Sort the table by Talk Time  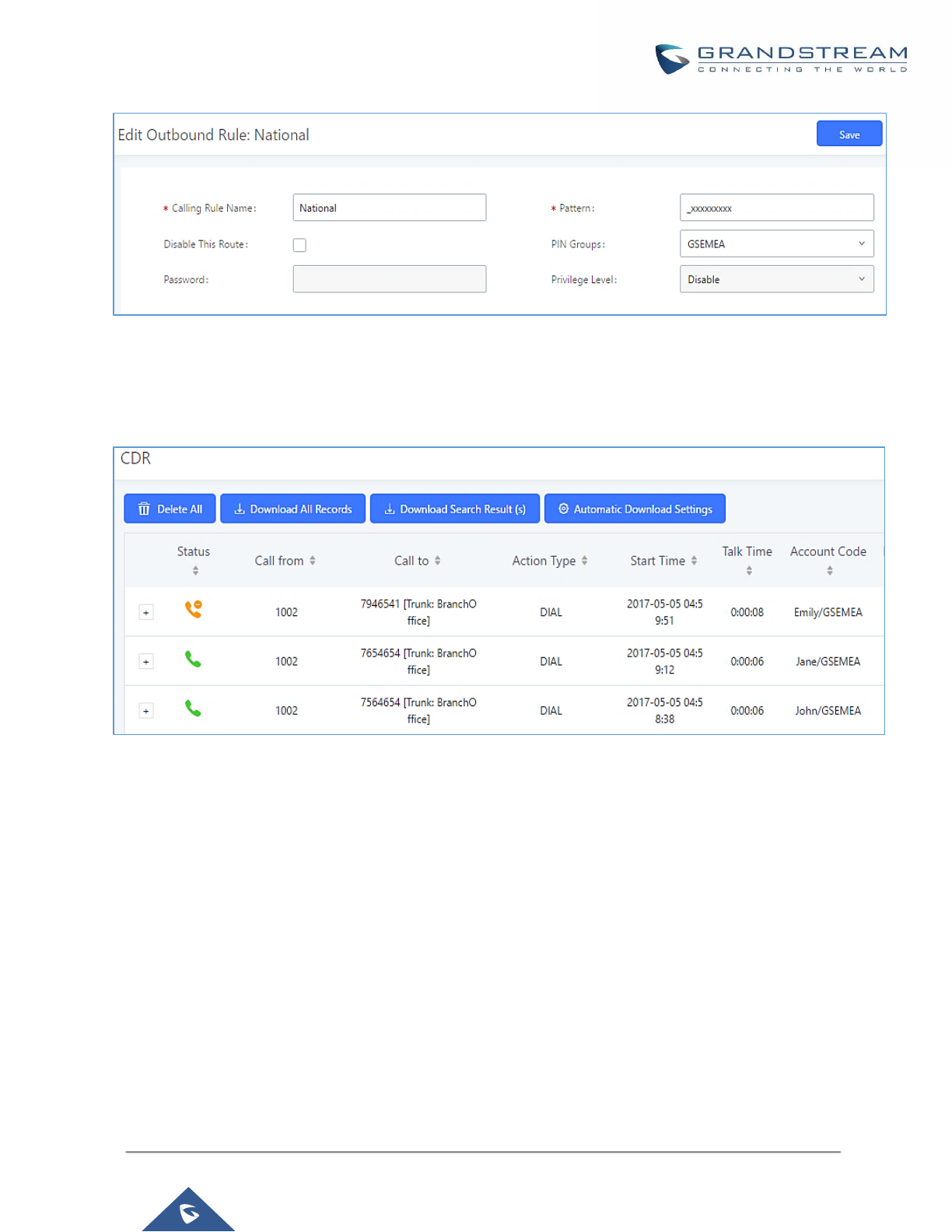tap(749, 571)
